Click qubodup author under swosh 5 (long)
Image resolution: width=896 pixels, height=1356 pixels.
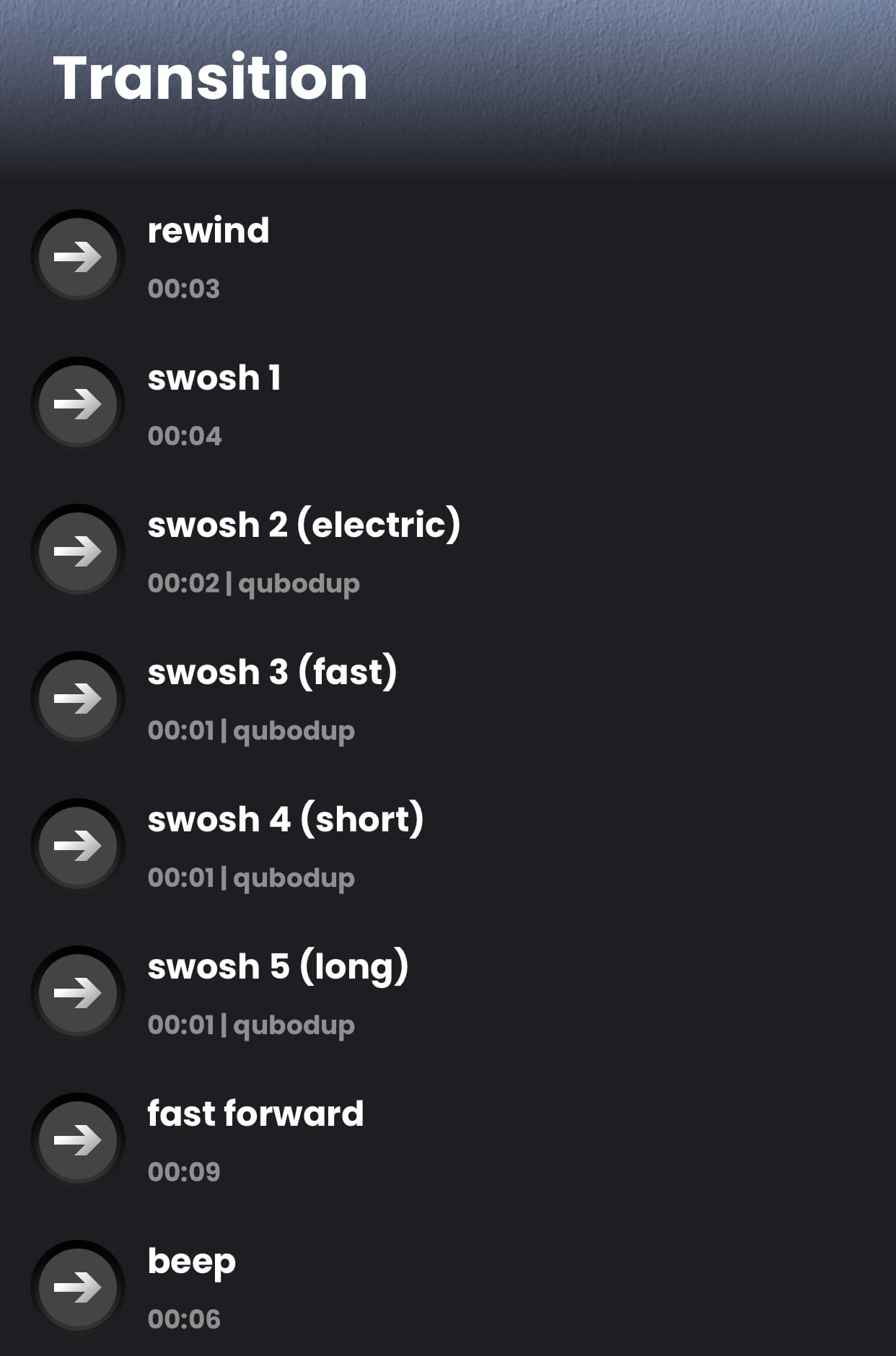(294, 1025)
